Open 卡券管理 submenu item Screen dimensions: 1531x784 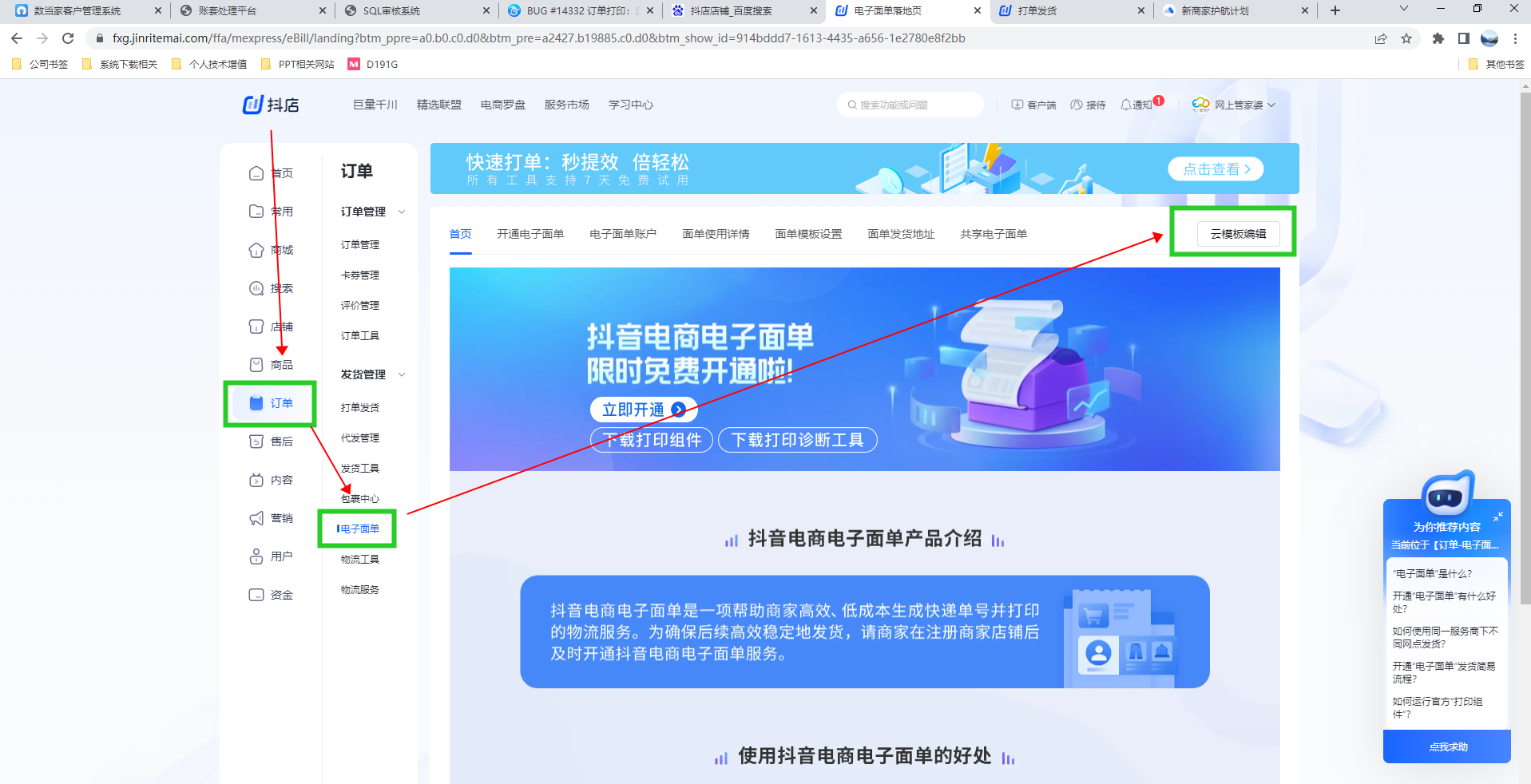(x=360, y=275)
